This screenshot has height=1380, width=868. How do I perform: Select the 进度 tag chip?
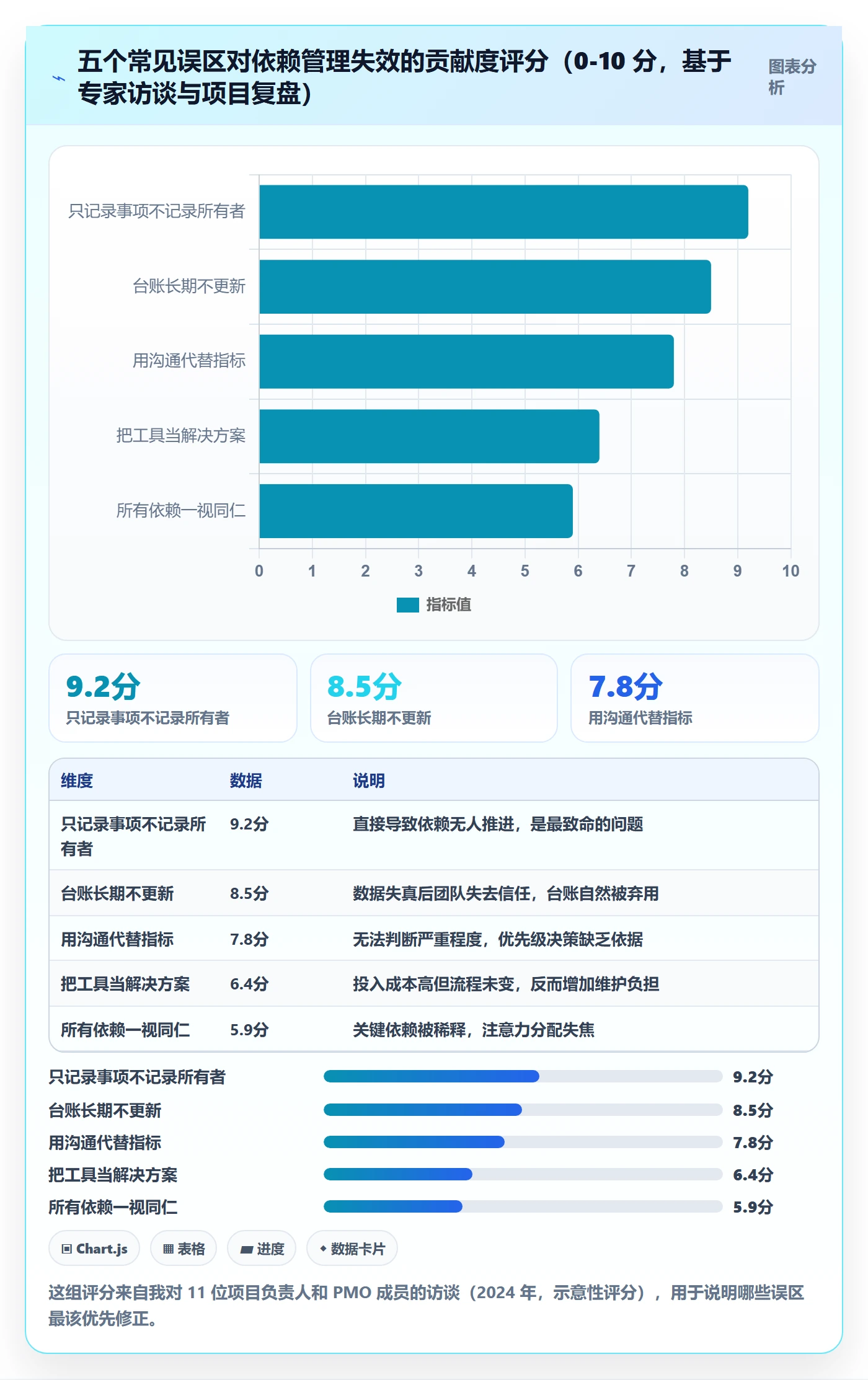click(262, 1249)
